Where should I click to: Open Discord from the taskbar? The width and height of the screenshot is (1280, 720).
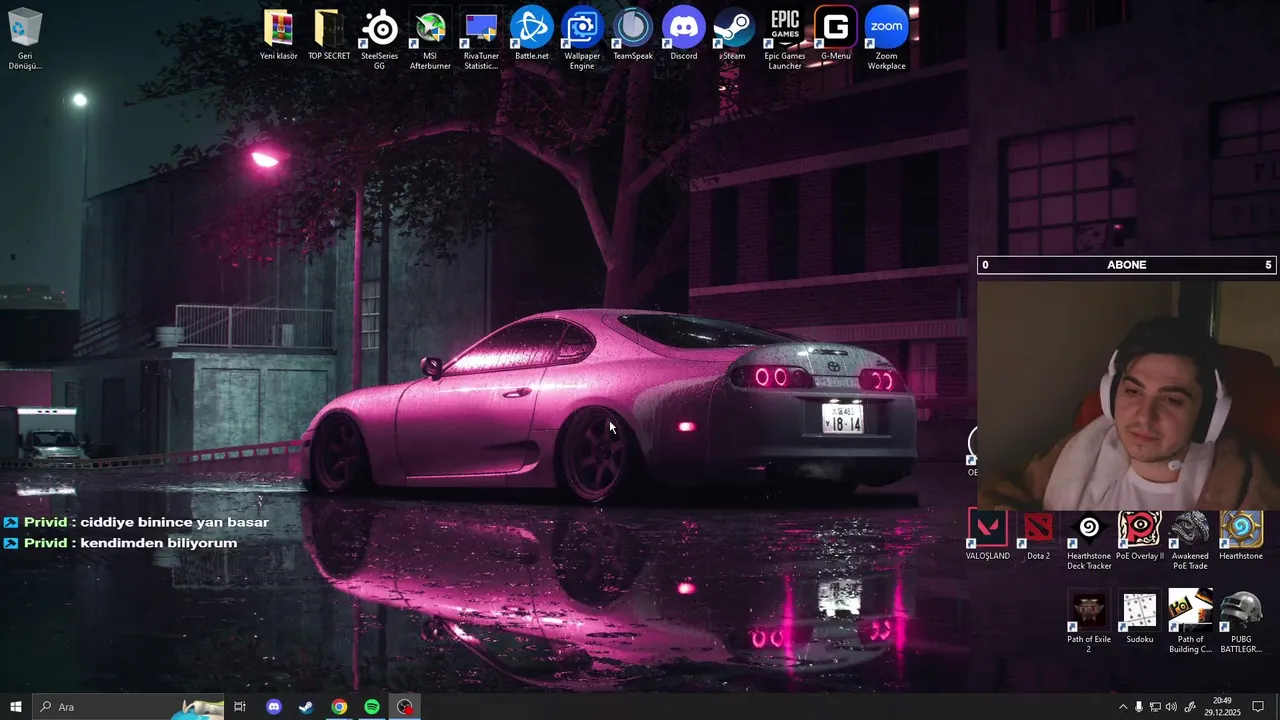(x=274, y=707)
